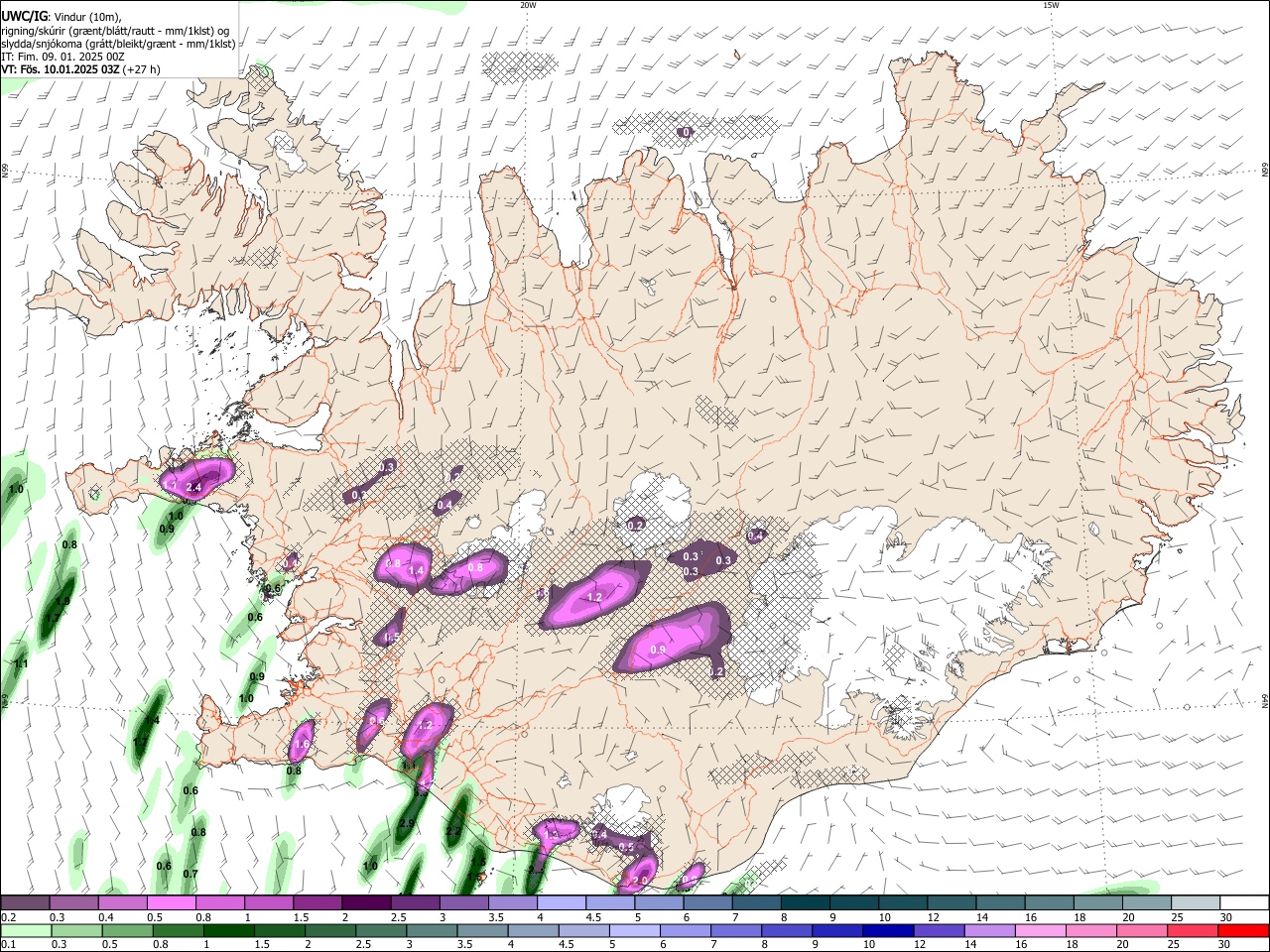Click the 'slydda/snjókoma' legend description line

(118, 44)
